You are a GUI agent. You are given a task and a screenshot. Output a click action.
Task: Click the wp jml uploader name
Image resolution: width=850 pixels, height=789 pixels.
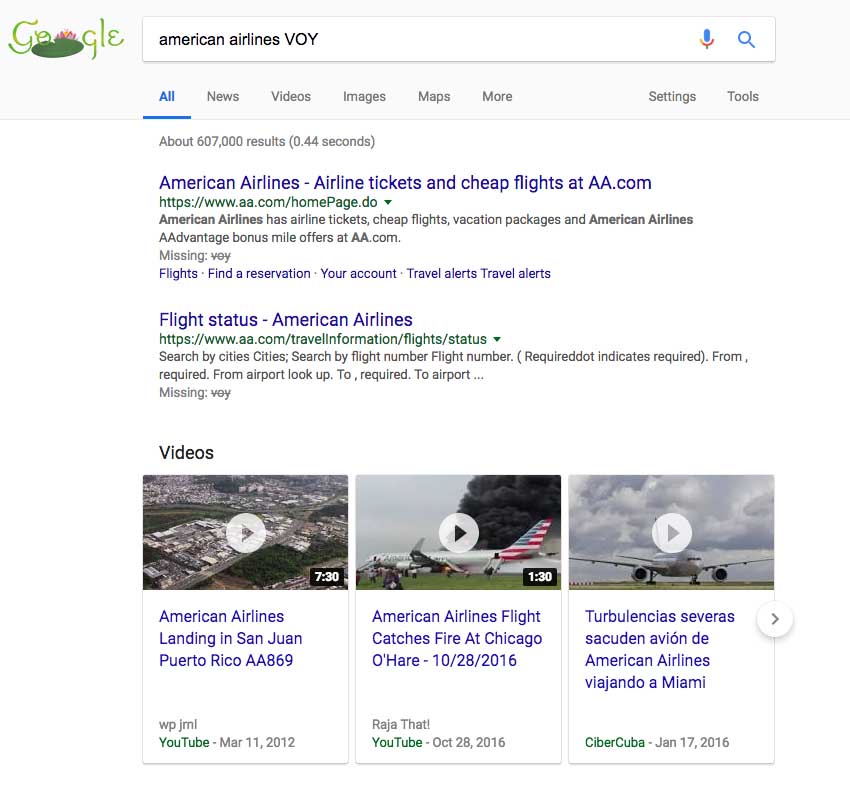(x=178, y=724)
